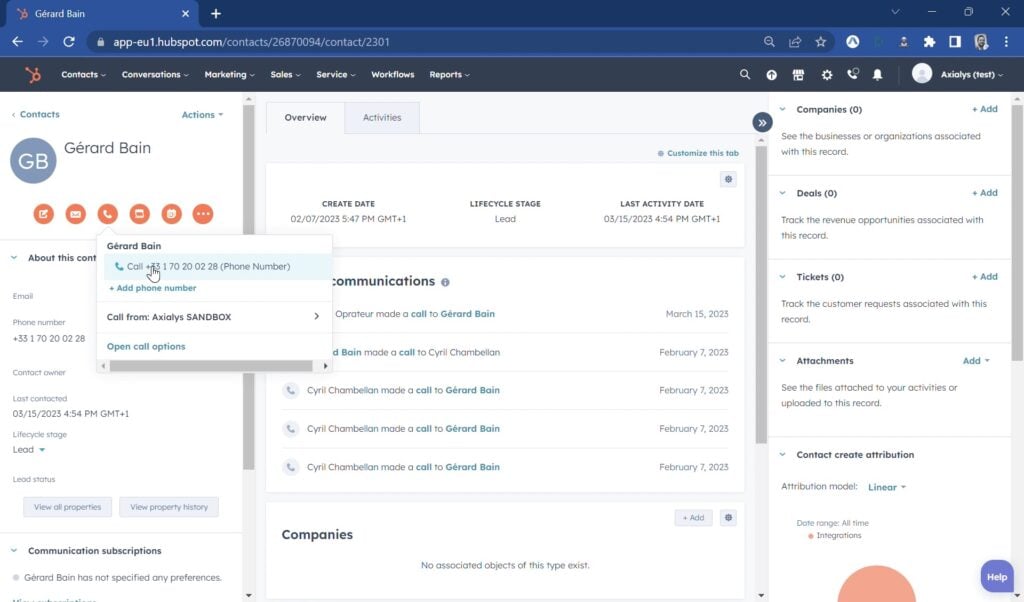
Task: Open the Workflows nav item
Action: coord(392,74)
